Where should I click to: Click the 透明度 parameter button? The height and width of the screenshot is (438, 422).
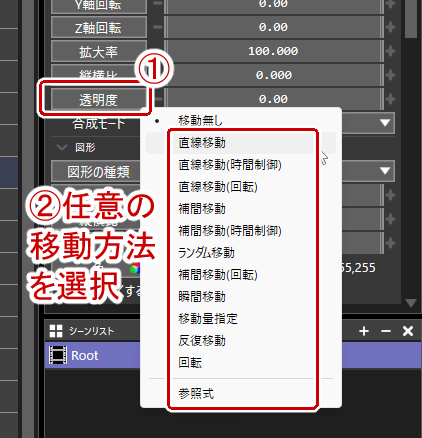(x=99, y=100)
